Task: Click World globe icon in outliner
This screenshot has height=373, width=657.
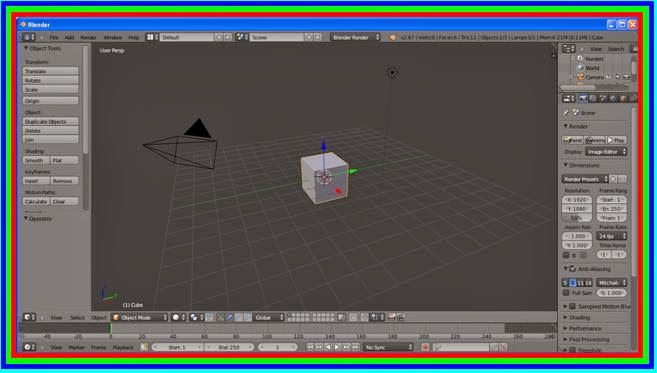Action: click(581, 67)
